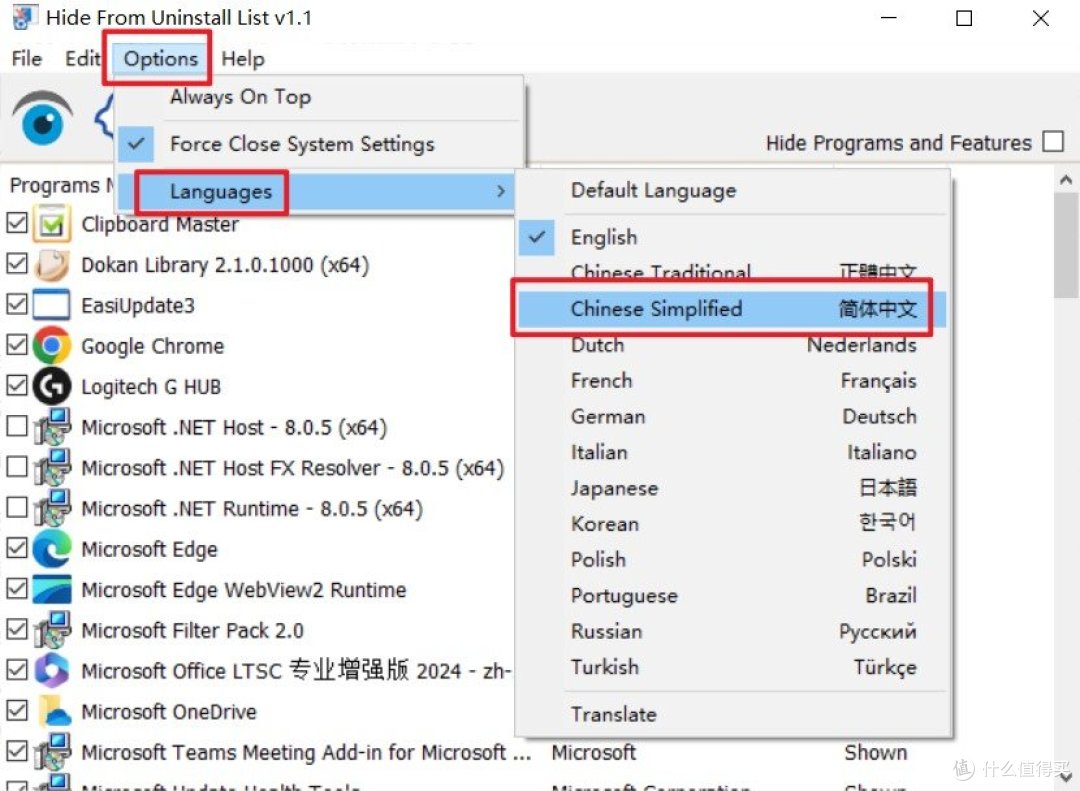Viewport: 1080px width, 791px height.
Task: Check the Microsoft .NET Host 8.0.5 checkbox
Action: (x=17, y=426)
